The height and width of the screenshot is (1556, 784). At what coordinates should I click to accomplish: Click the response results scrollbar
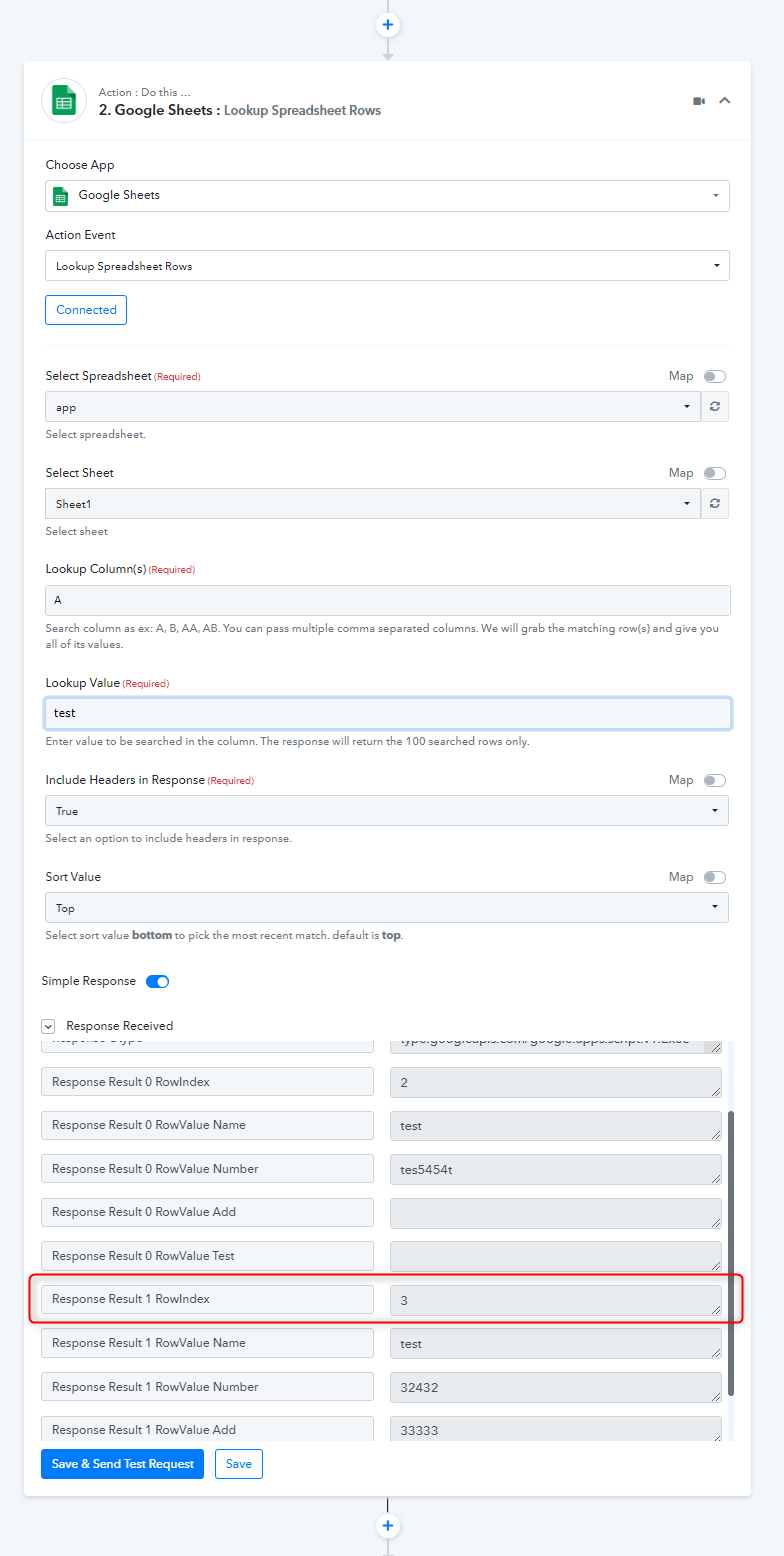[x=731, y=1253]
